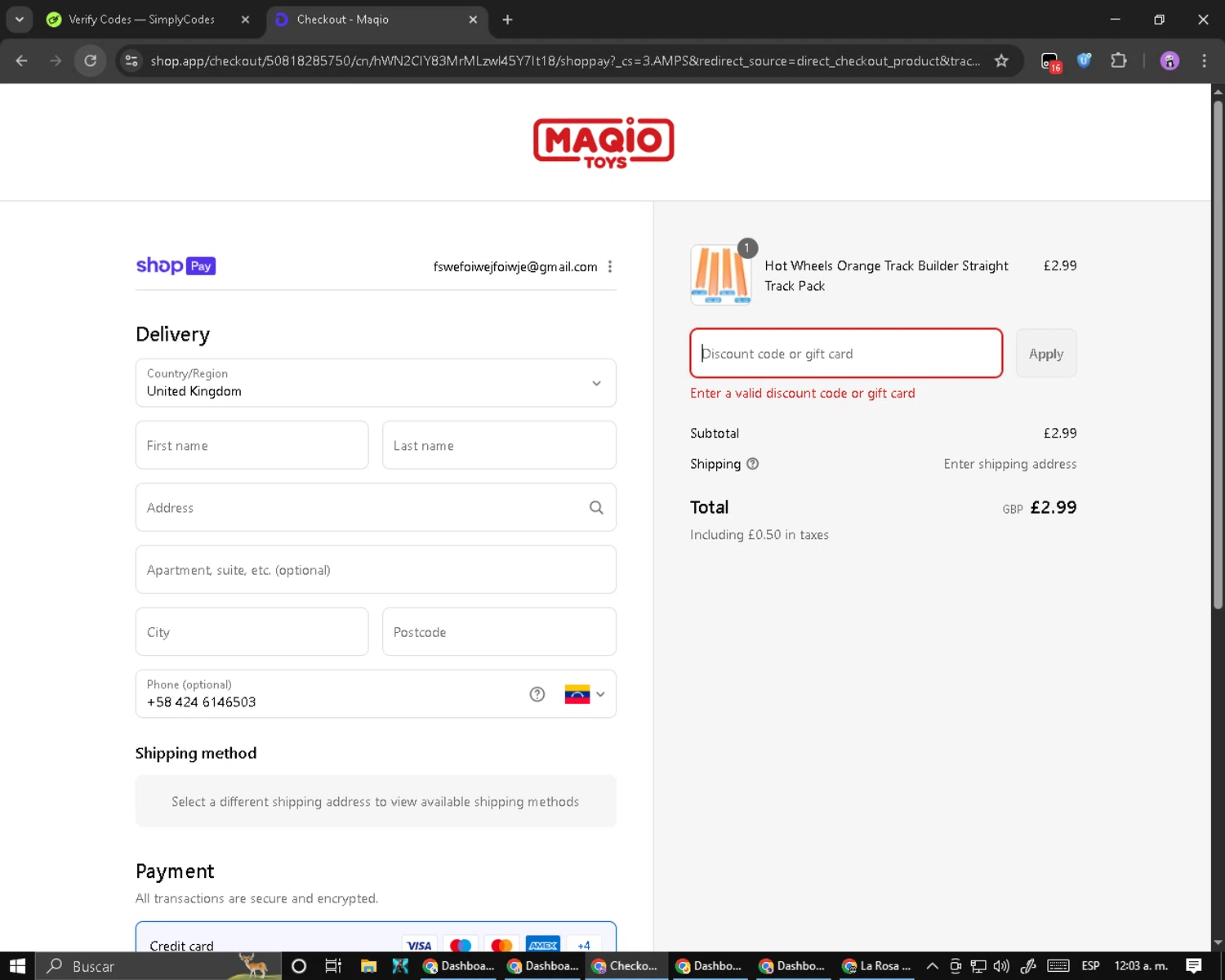Expand the Country/Region dropdown

pos(376,383)
